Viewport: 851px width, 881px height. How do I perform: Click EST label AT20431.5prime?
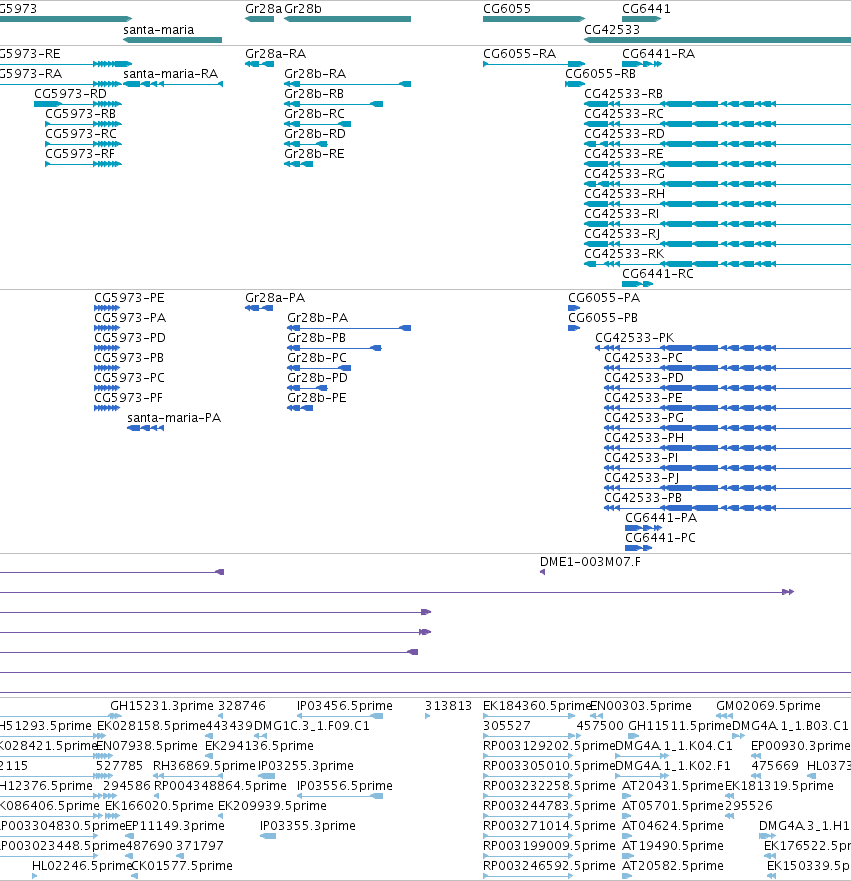coord(673,786)
